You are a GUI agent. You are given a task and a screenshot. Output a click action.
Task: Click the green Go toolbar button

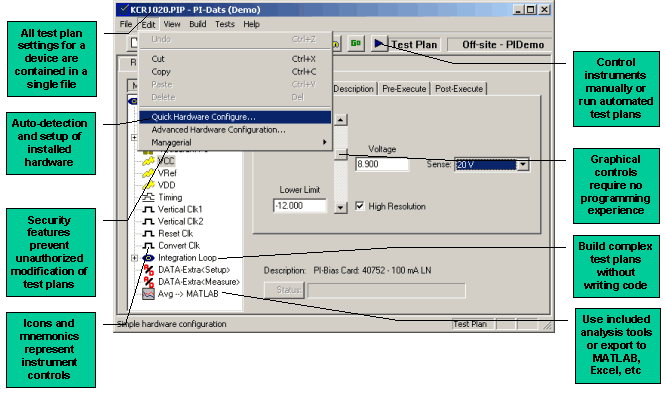(356, 43)
